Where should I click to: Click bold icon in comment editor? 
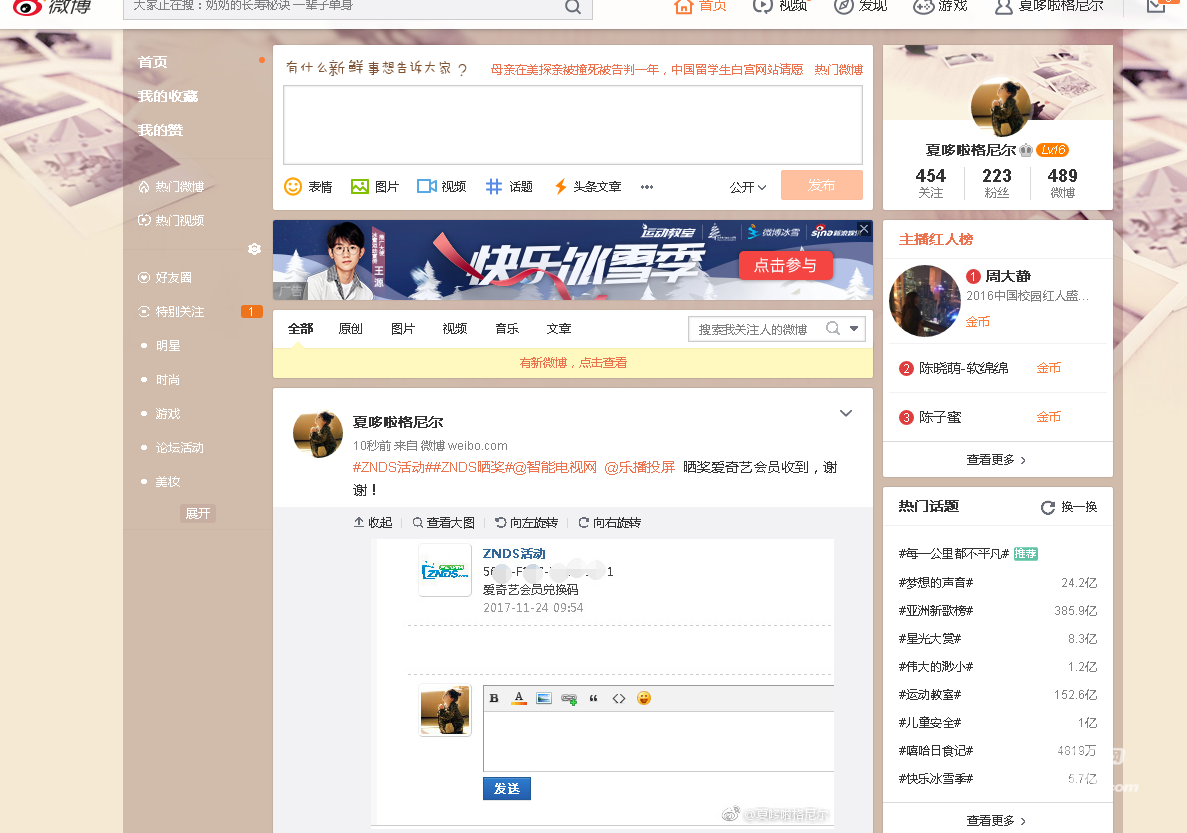coord(494,698)
